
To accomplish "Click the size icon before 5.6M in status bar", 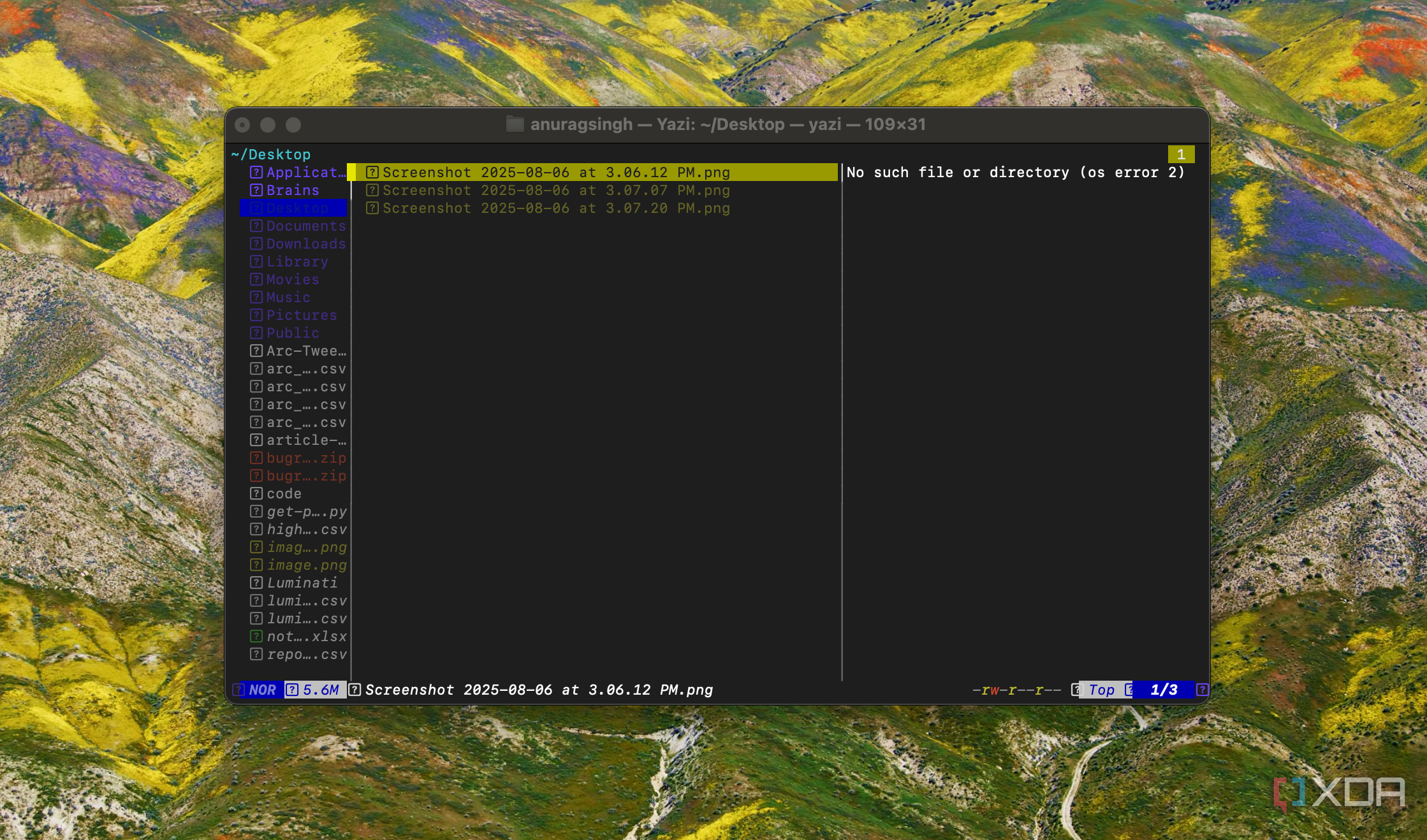I will tap(292, 690).
